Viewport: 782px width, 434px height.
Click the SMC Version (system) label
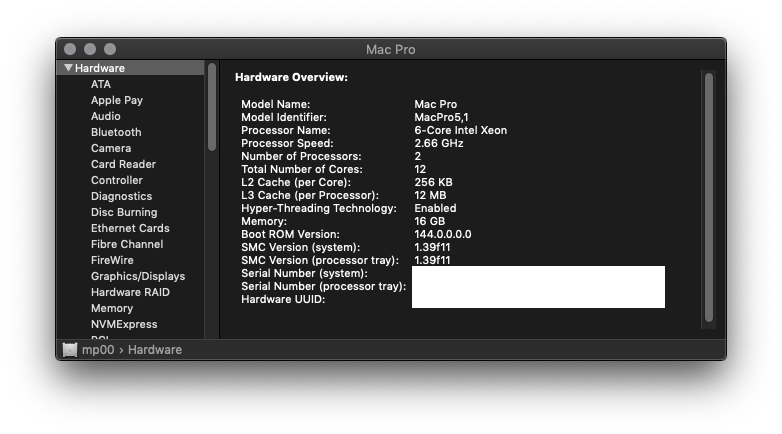(x=300, y=247)
